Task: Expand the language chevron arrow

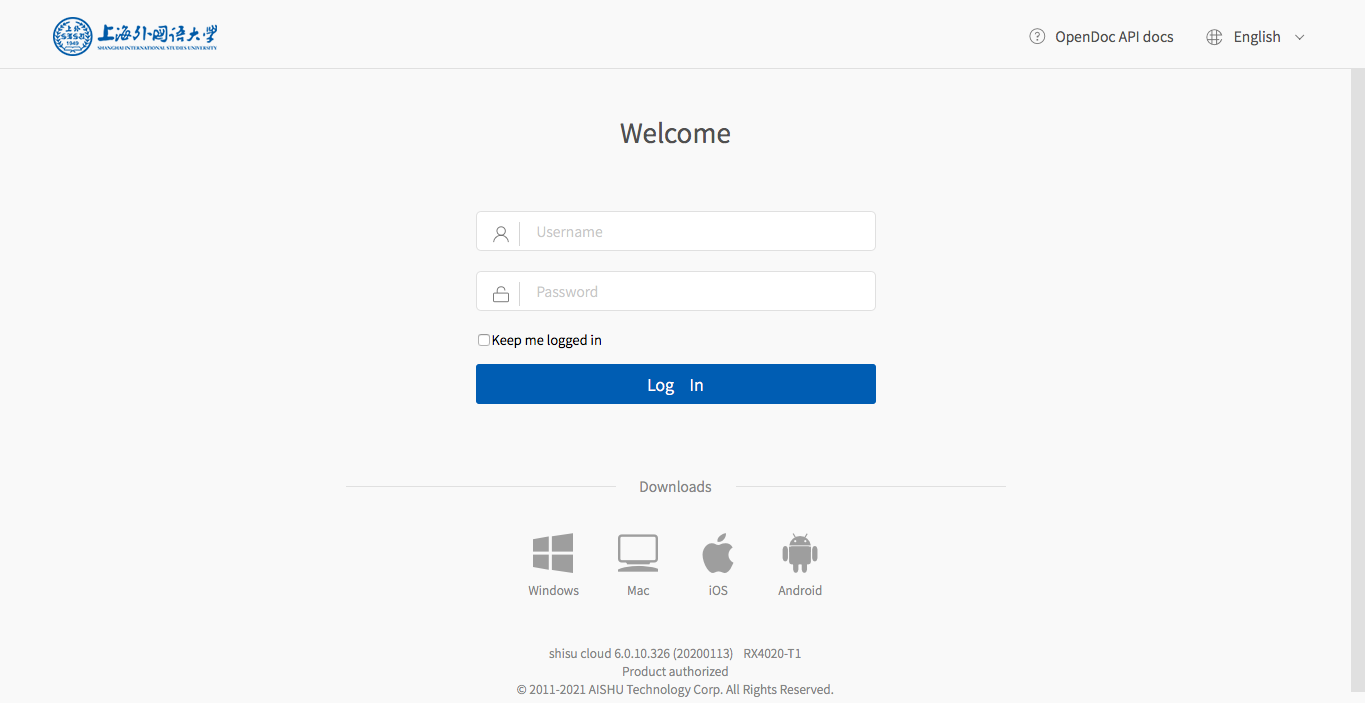Action: pyautogui.click(x=1300, y=37)
